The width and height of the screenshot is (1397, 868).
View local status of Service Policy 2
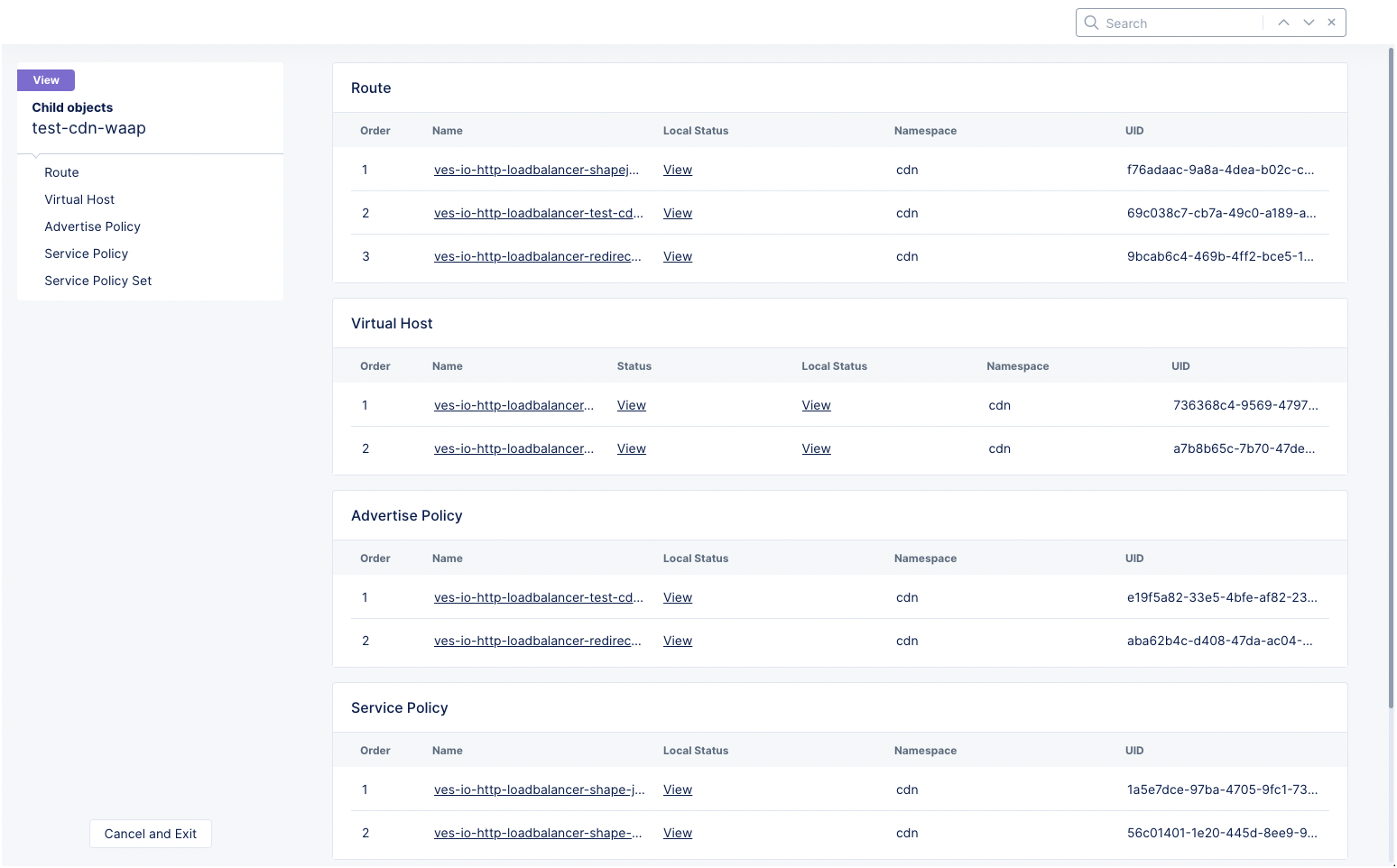[x=678, y=833]
